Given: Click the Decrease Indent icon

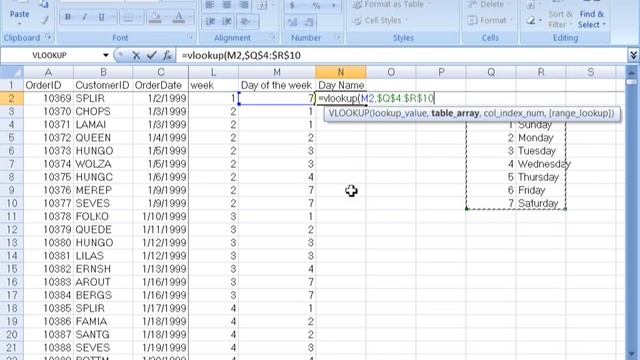Looking at the screenshot, I should (210, 21).
